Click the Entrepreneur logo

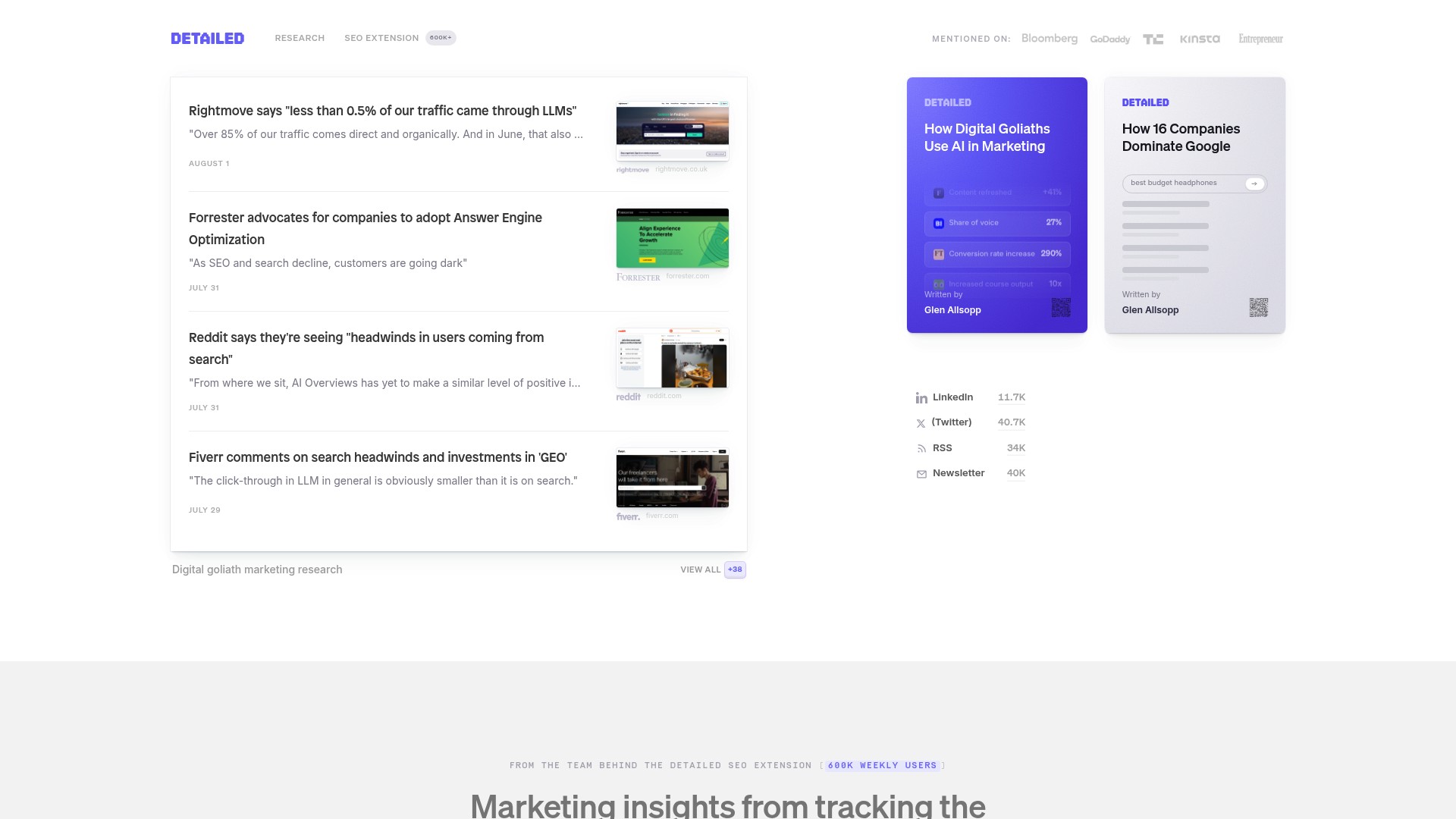pyautogui.click(x=1260, y=39)
